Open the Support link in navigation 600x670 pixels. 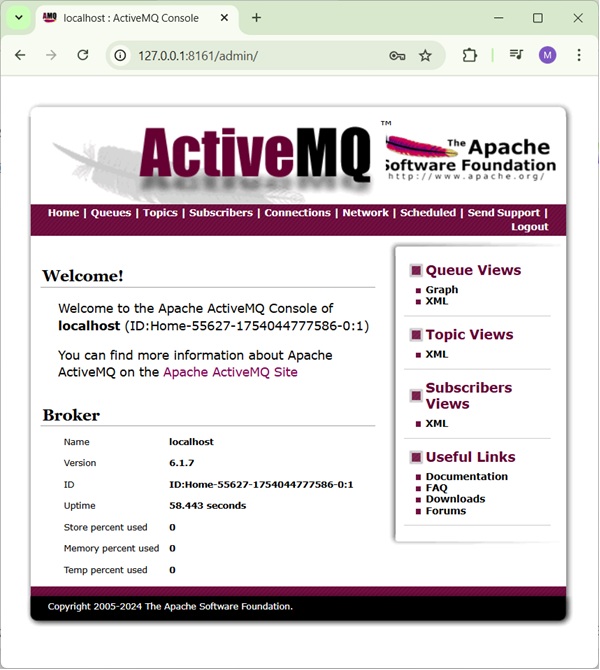518,213
